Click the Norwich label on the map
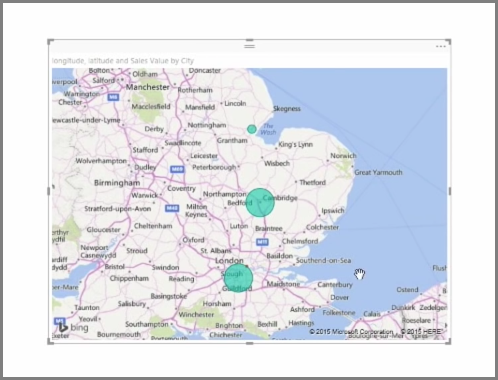The height and width of the screenshot is (380, 498). click(x=343, y=156)
